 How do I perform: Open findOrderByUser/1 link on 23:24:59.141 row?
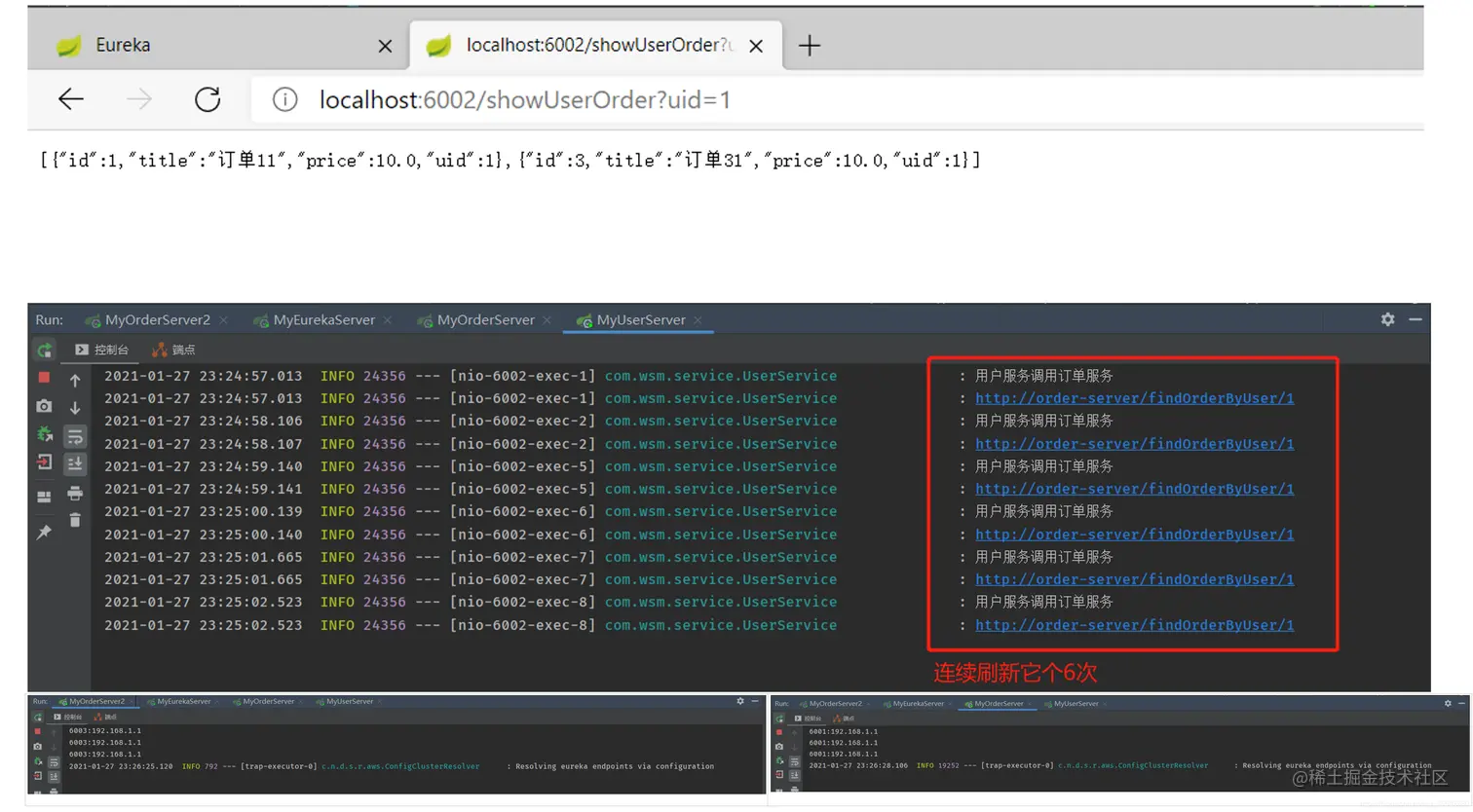coord(1134,489)
